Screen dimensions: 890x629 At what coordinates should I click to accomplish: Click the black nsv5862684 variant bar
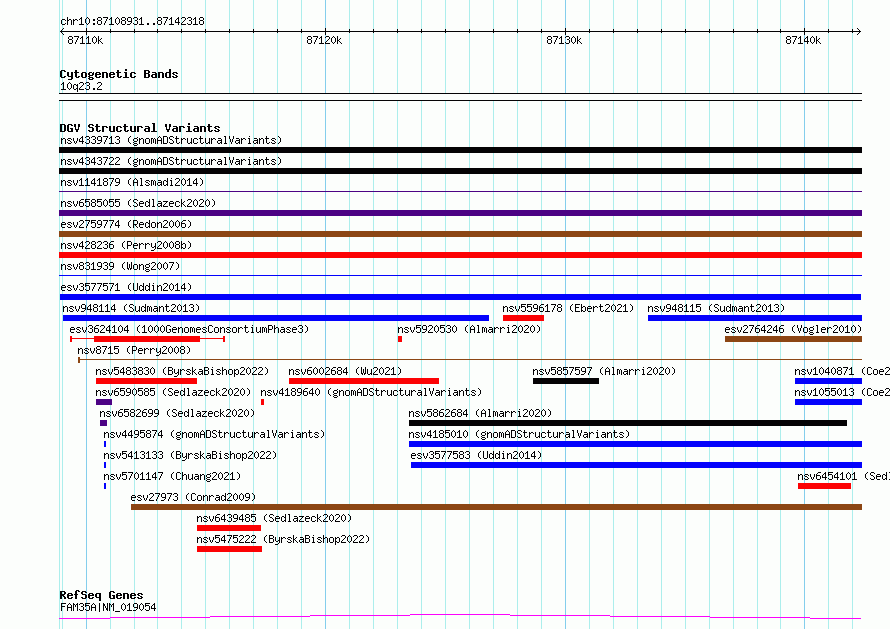click(628, 423)
